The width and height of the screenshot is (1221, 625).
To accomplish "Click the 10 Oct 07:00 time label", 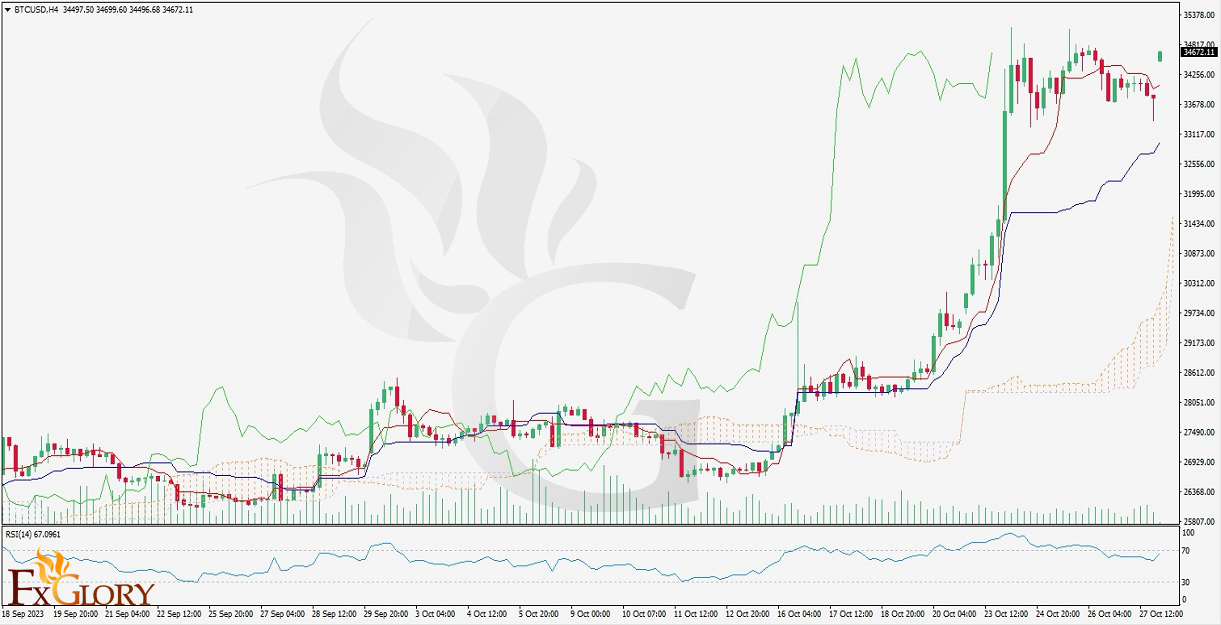I will 646,614.
